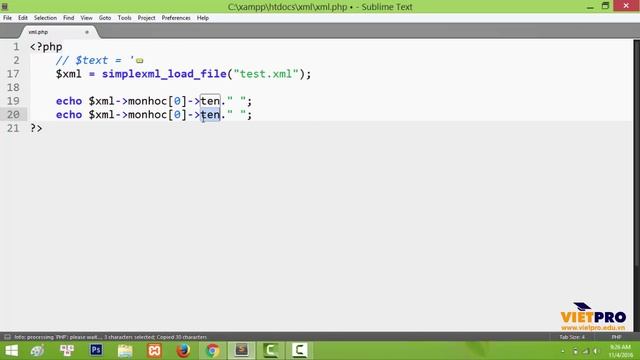Restore down the Sublime Text window
Image resolution: width=640 pixels, height=360 pixels.
(605, 6)
